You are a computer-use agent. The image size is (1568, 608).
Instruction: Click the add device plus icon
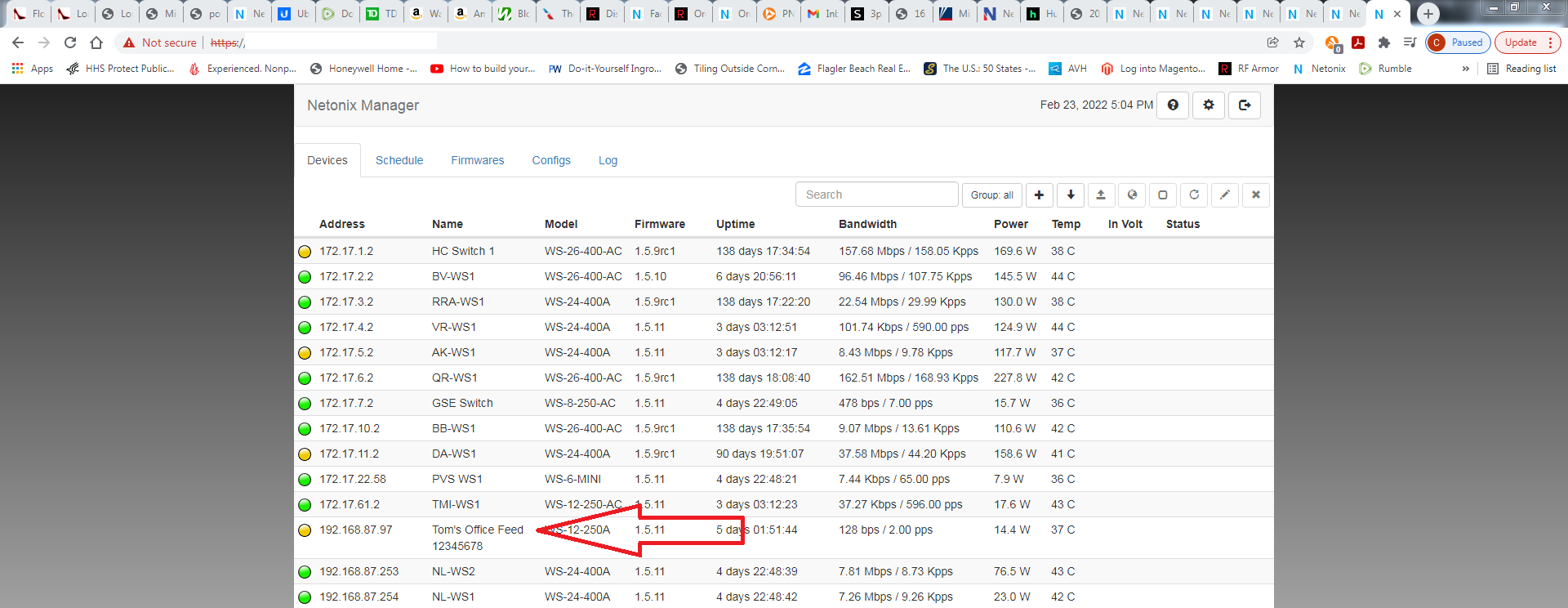point(1039,194)
